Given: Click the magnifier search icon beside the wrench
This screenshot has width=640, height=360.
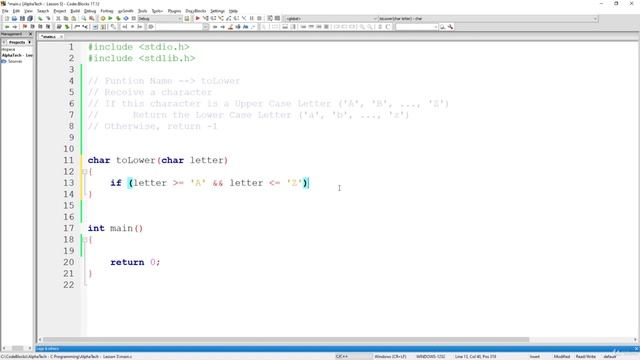Looking at the screenshot, I should click(442, 27).
